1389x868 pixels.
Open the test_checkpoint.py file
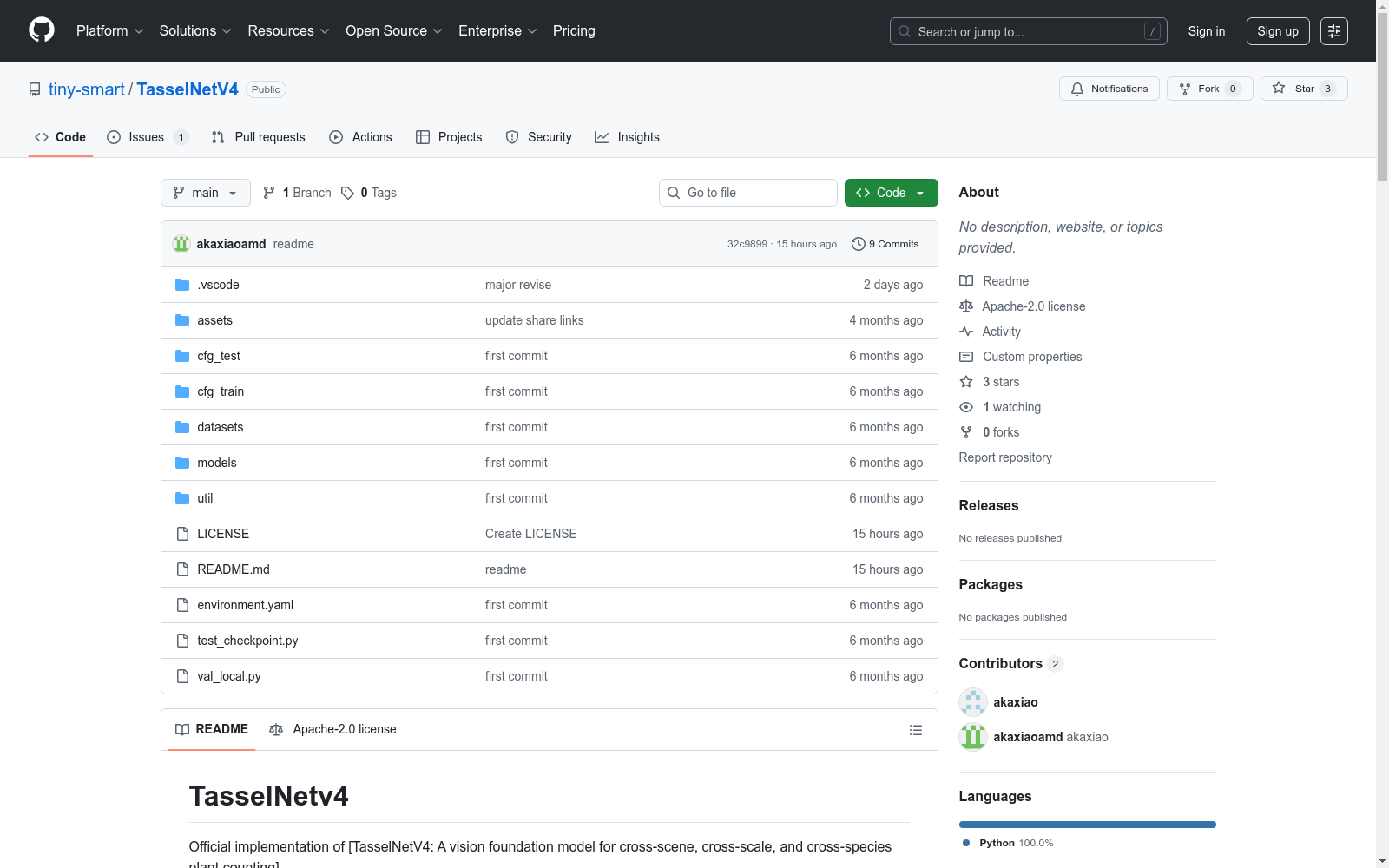point(247,641)
